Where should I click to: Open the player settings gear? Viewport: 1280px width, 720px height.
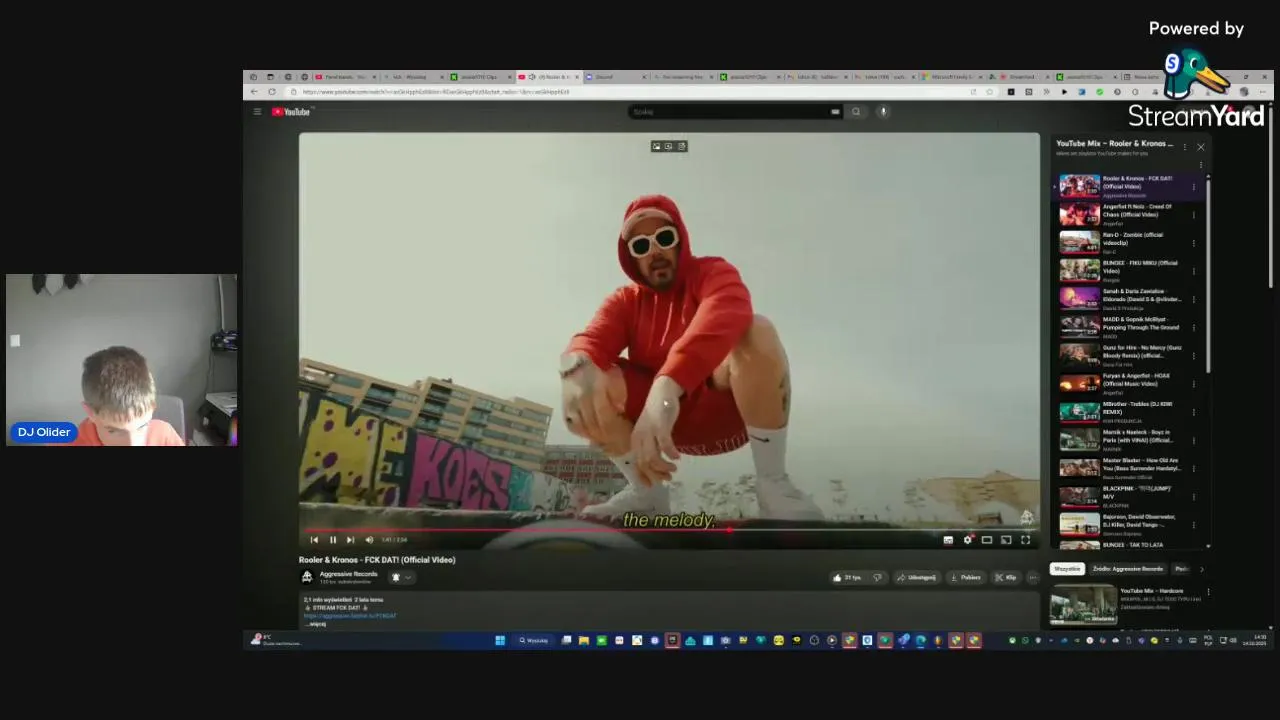(967, 540)
